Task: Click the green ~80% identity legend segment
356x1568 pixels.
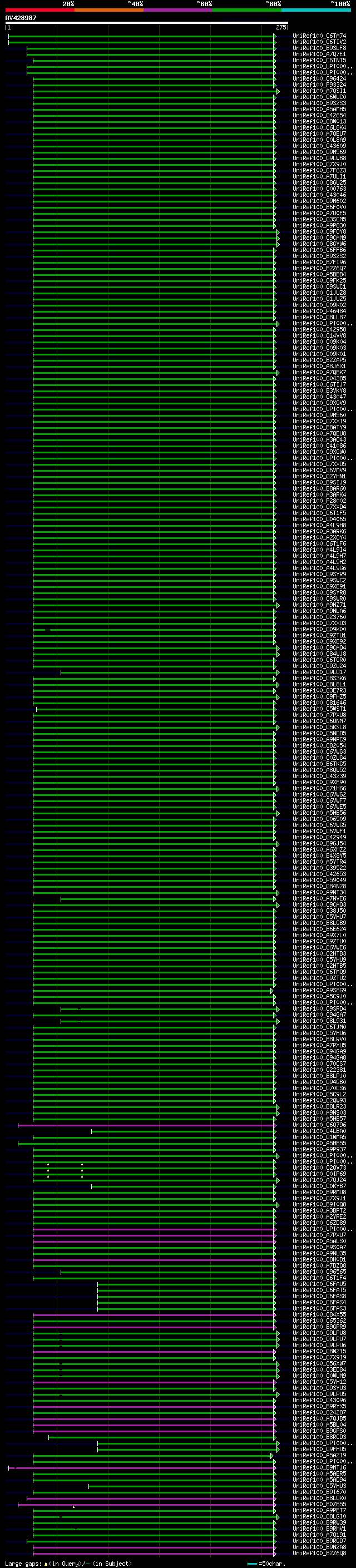Action: [x=247, y=11]
